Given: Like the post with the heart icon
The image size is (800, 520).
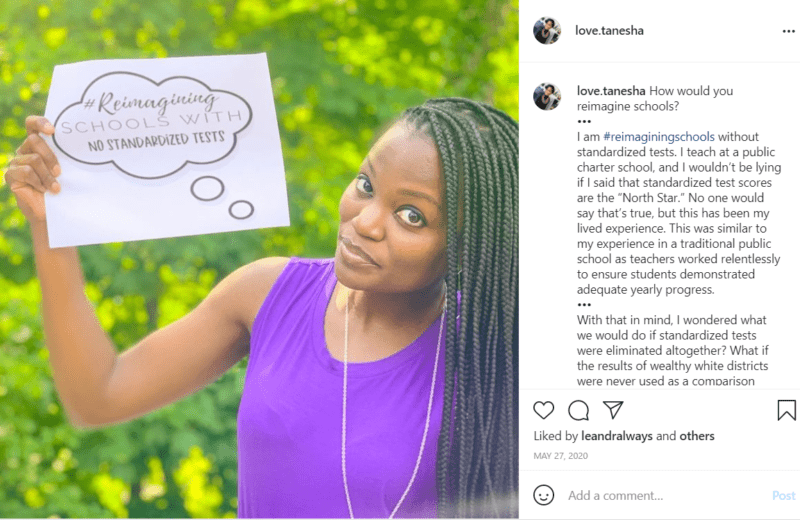Looking at the screenshot, I should click(543, 410).
